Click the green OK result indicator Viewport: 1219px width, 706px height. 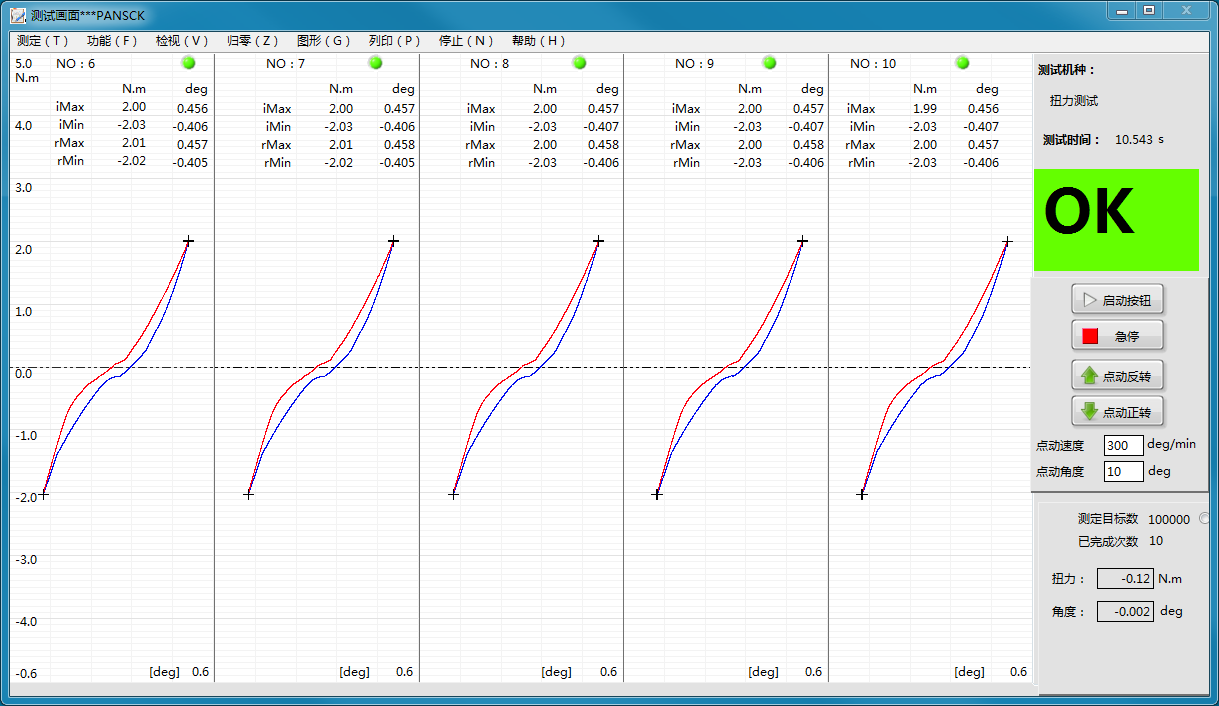point(1116,220)
